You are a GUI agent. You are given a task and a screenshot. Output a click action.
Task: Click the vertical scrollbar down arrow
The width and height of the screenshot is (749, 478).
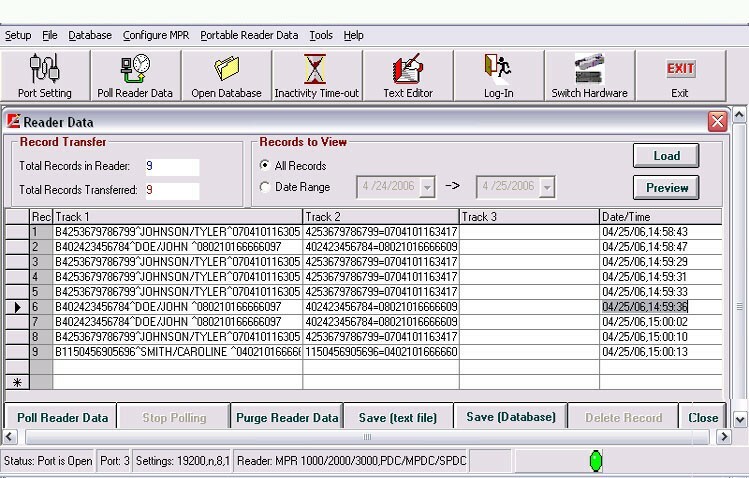click(x=739, y=420)
